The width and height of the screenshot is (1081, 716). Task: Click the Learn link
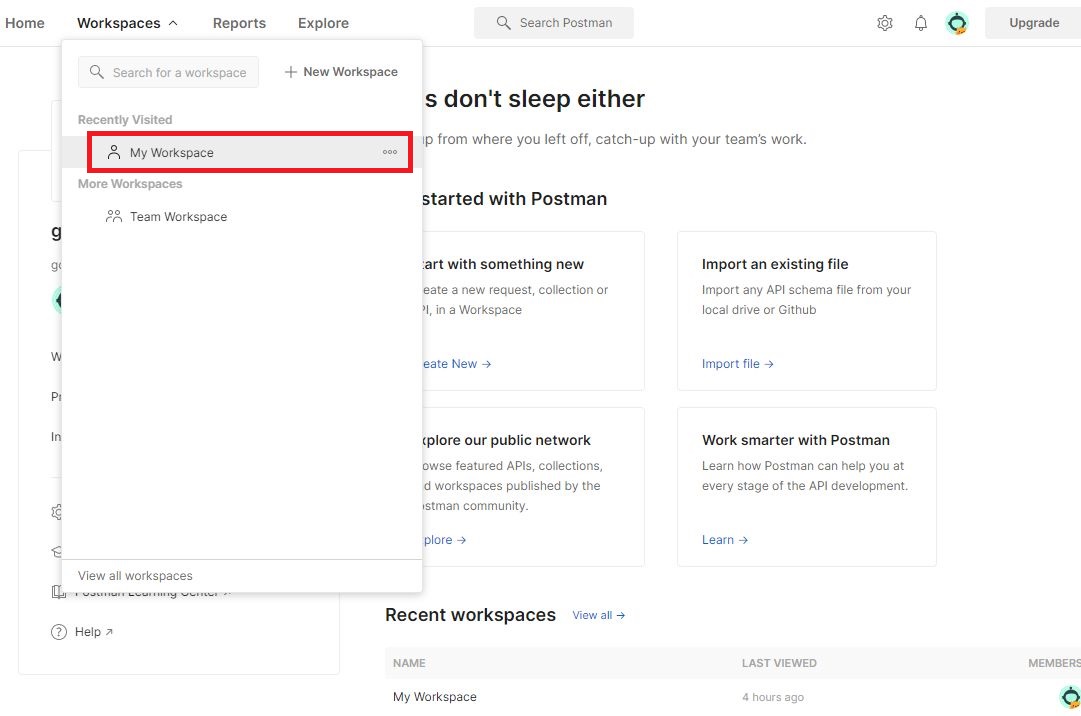point(725,540)
